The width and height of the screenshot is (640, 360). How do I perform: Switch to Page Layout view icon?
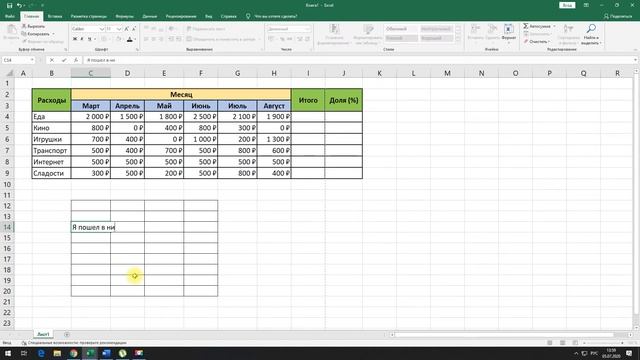(x=562, y=343)
